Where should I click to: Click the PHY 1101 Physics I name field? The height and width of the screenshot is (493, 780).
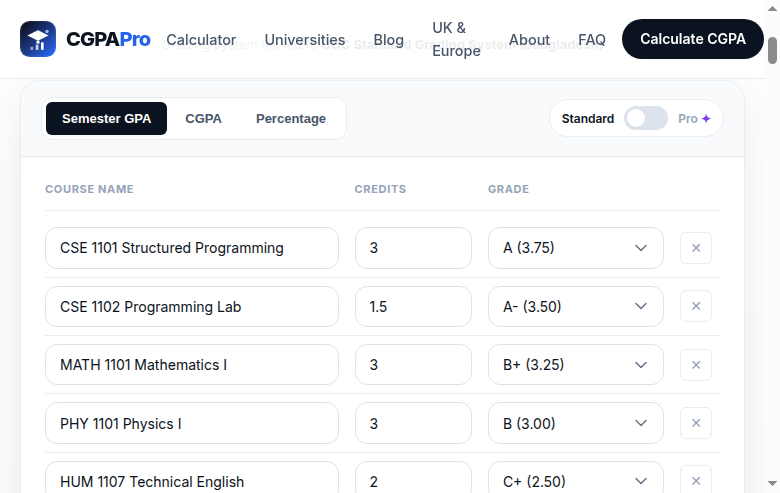[x=192, y=423]
